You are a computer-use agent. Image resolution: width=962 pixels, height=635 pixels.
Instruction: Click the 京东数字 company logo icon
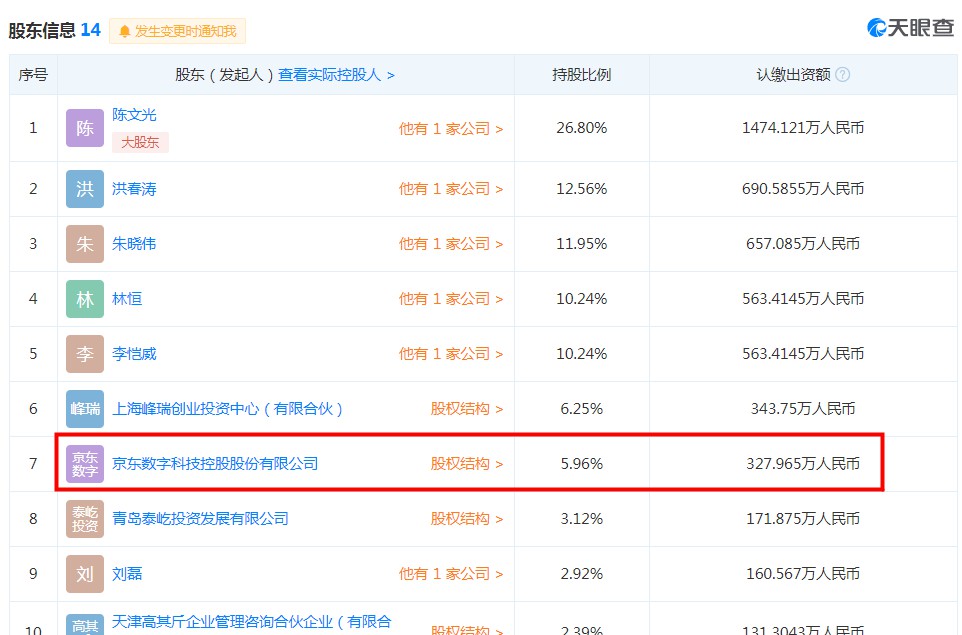coord(85,464)
